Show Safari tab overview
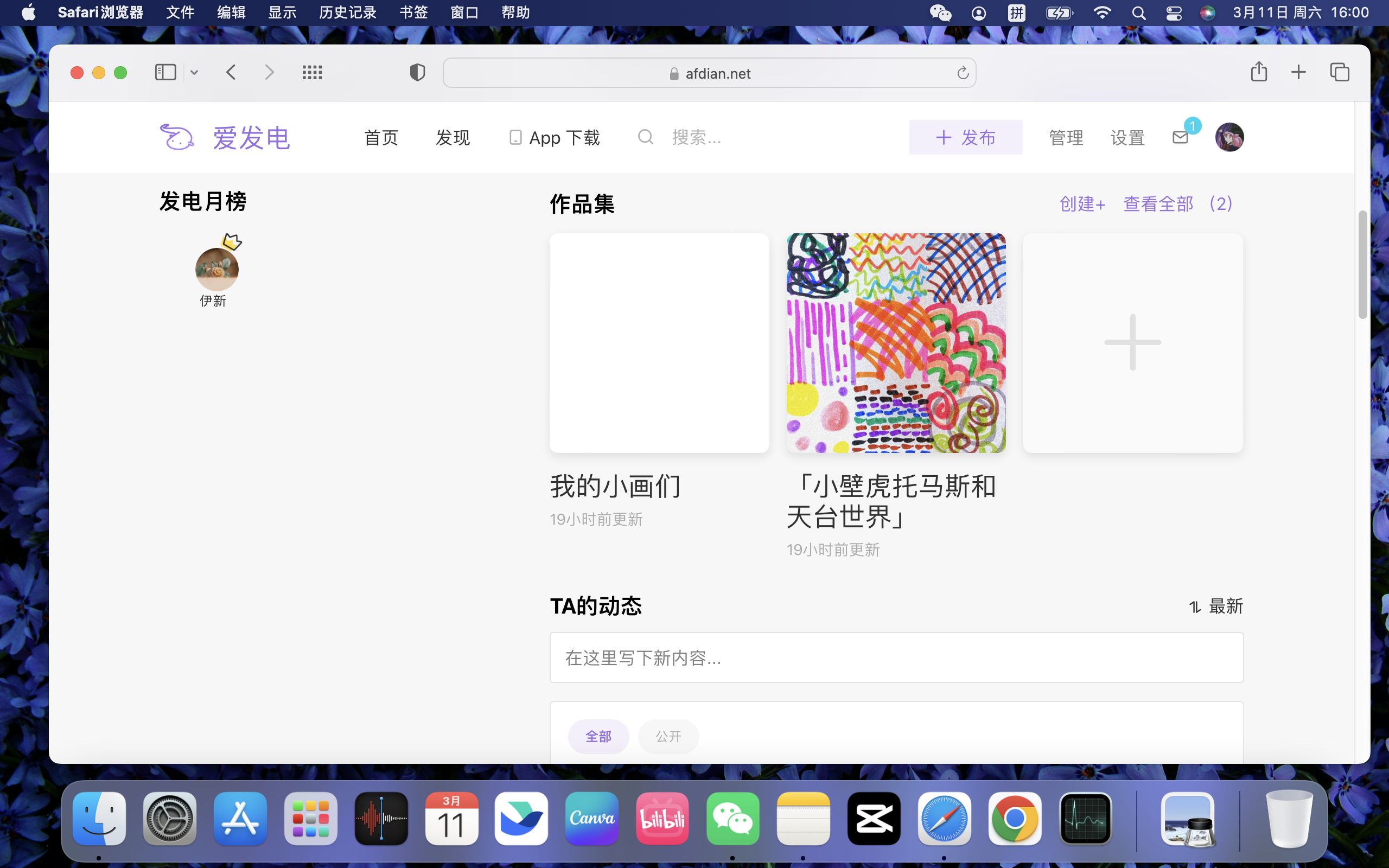This screenshot has width=1389, height=868. coord(1340,72)
